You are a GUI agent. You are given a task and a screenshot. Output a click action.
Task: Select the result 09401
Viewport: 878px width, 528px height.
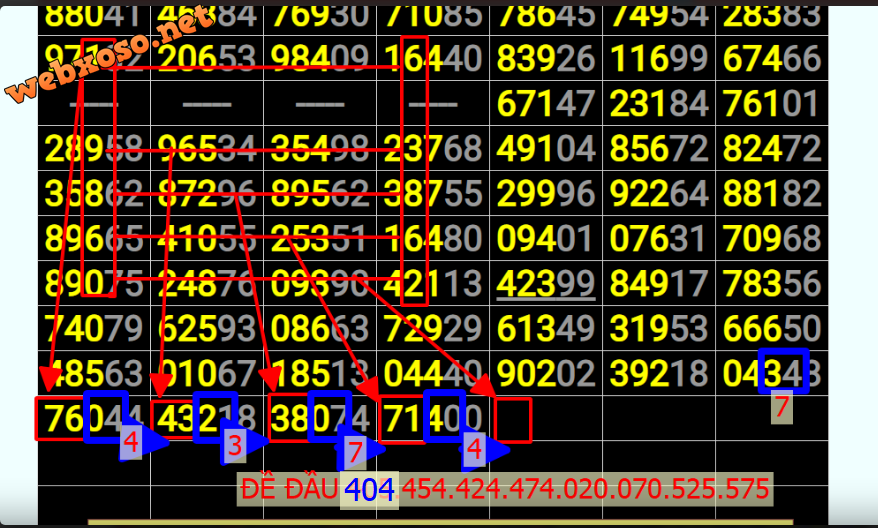(x=546, y=238)
